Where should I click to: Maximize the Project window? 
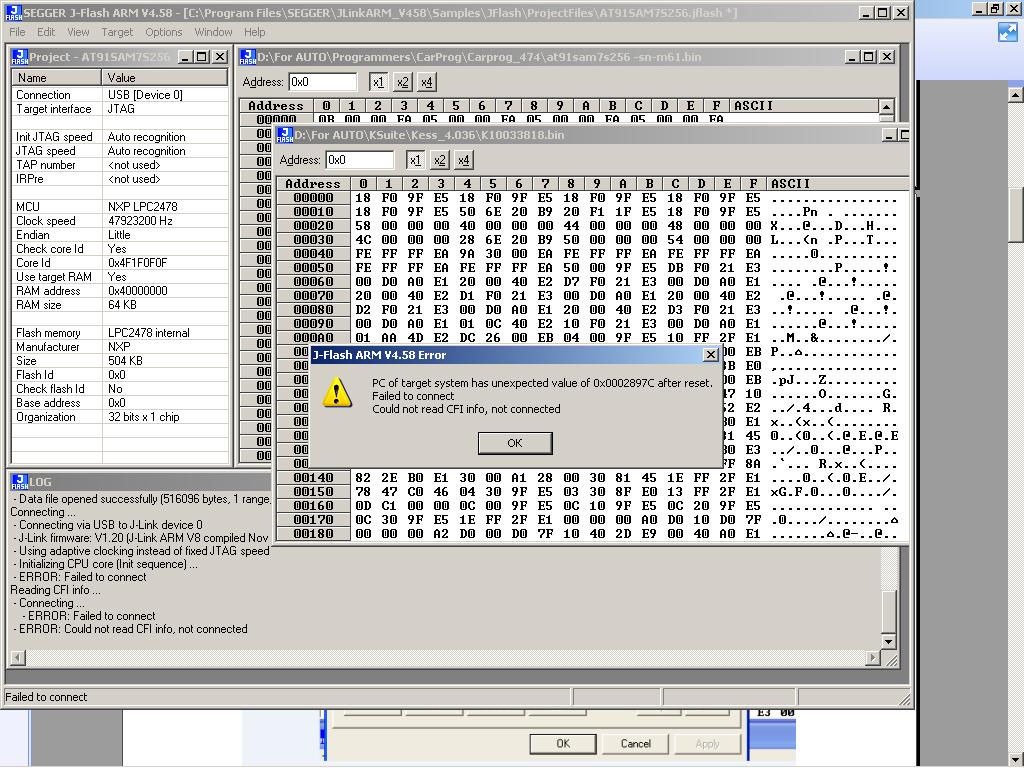tap(202, 57)
